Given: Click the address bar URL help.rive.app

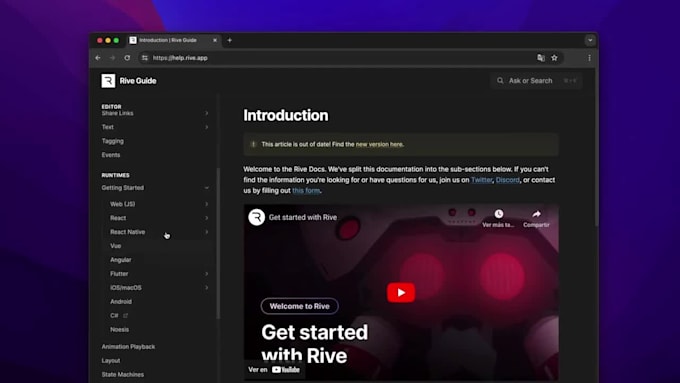Looking at the screenshot, I should (180, 58).
